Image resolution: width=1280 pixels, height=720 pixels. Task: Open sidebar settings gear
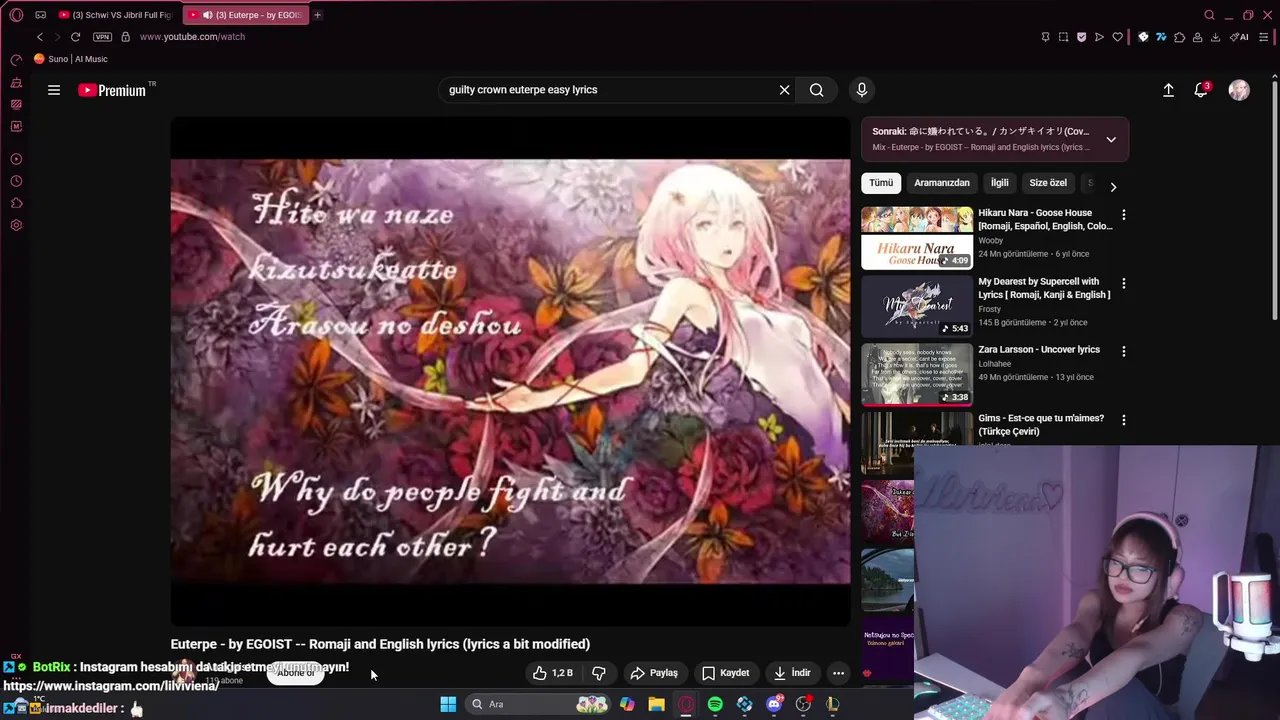[x=16, y=225]
